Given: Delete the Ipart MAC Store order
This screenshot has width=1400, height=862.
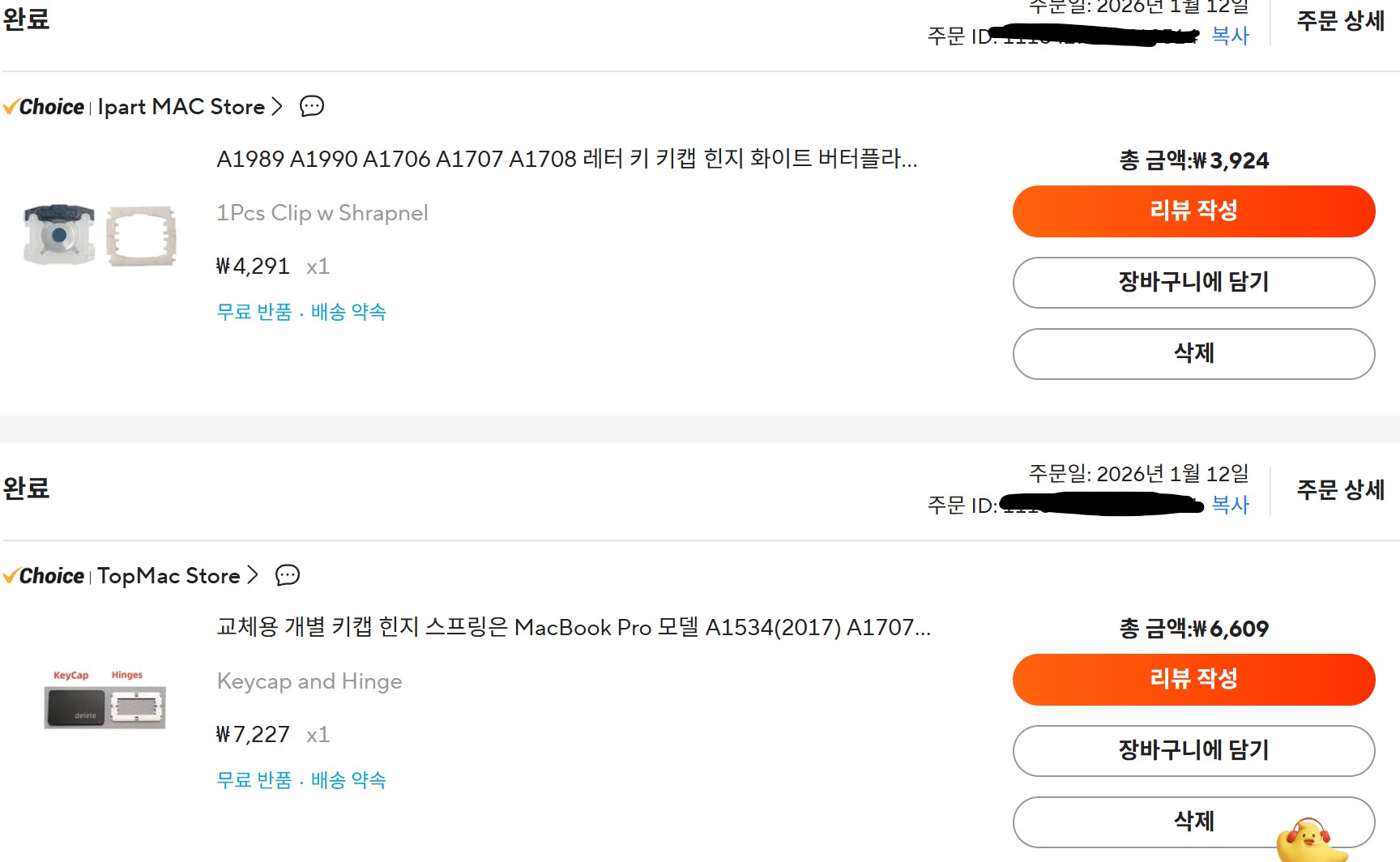Looking at the screenshot, I should click(1193, 354).
